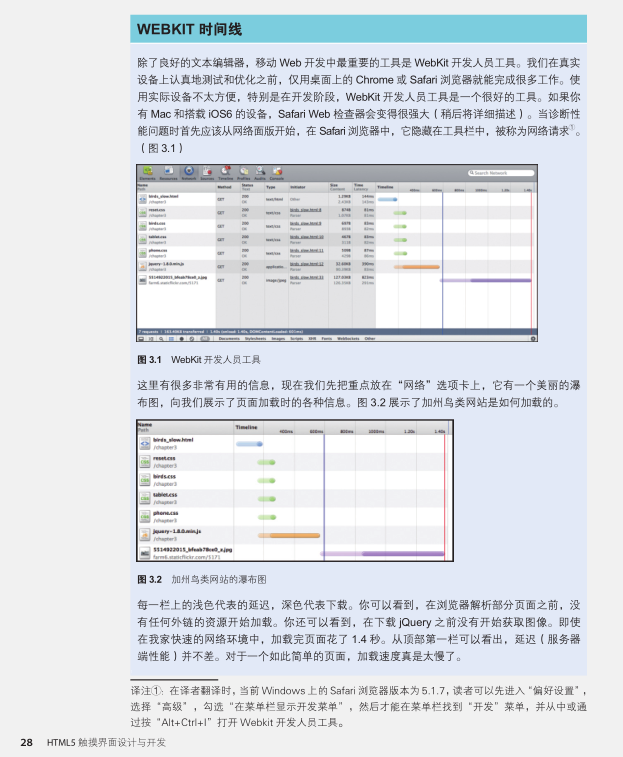Filter by Other in the filter bar
The height and width of the screenshot is (757, 623).
pyautogui.click(x=370, y=338)
